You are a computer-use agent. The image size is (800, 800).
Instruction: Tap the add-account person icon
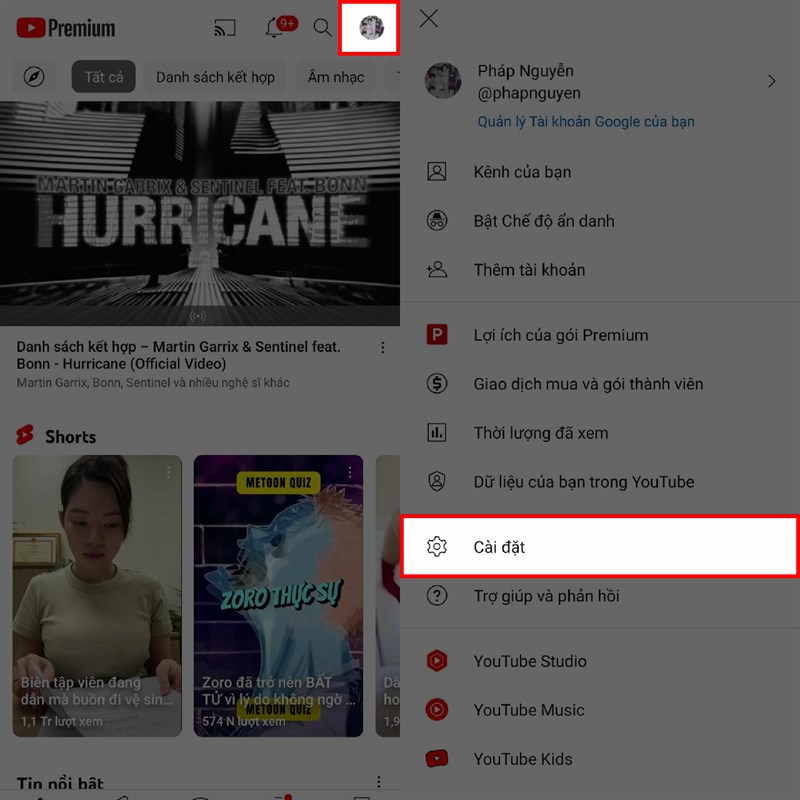tap(437, 269)
